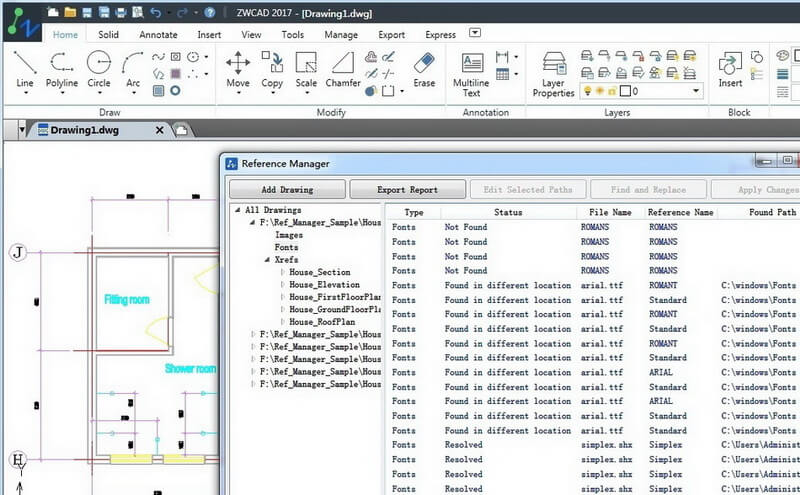Switch to the Annotate ribbon tab

coord(158,35)
